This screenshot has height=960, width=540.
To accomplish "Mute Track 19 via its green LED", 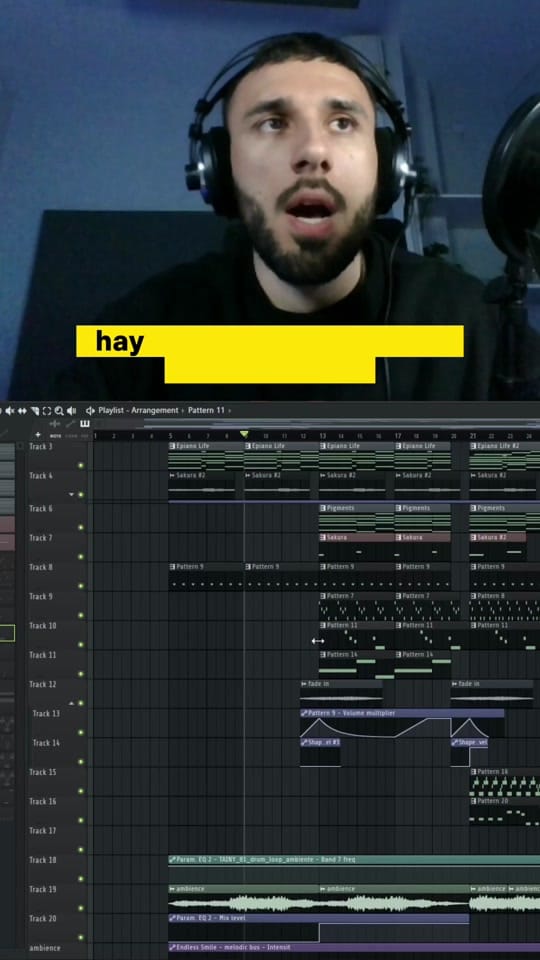I will [80, 909].
